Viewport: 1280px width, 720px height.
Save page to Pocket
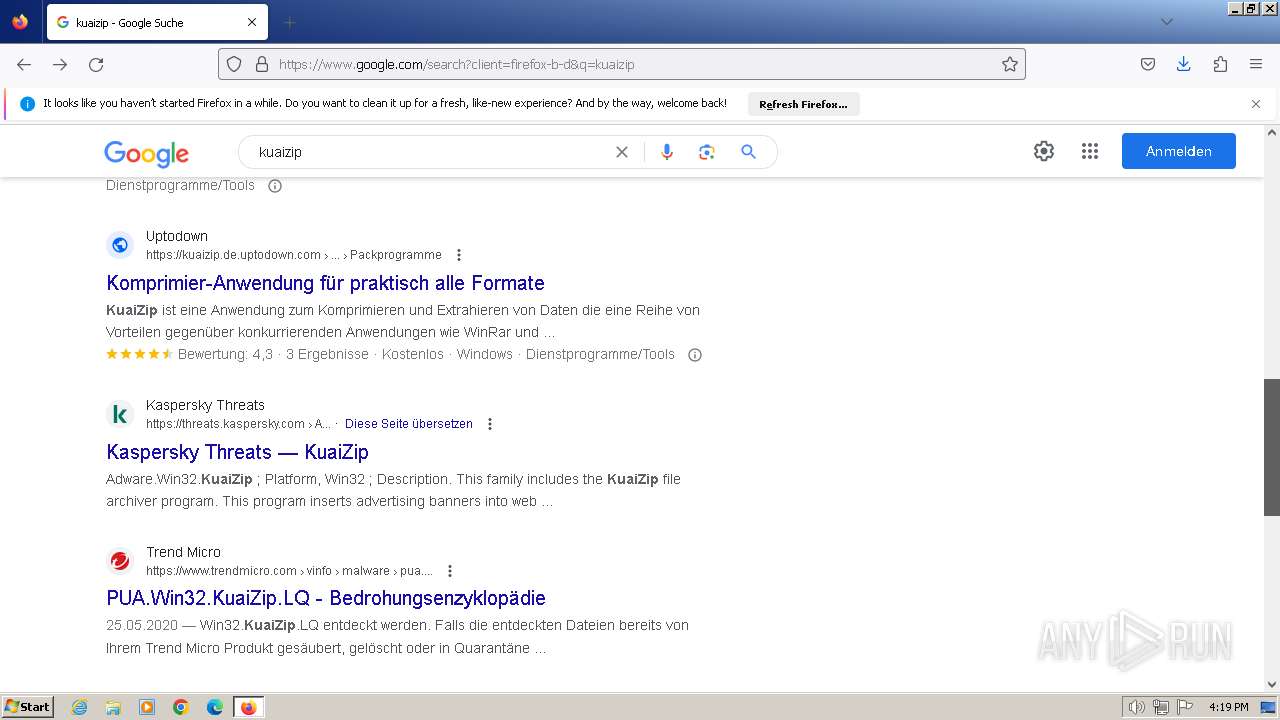click(1148, 64)
